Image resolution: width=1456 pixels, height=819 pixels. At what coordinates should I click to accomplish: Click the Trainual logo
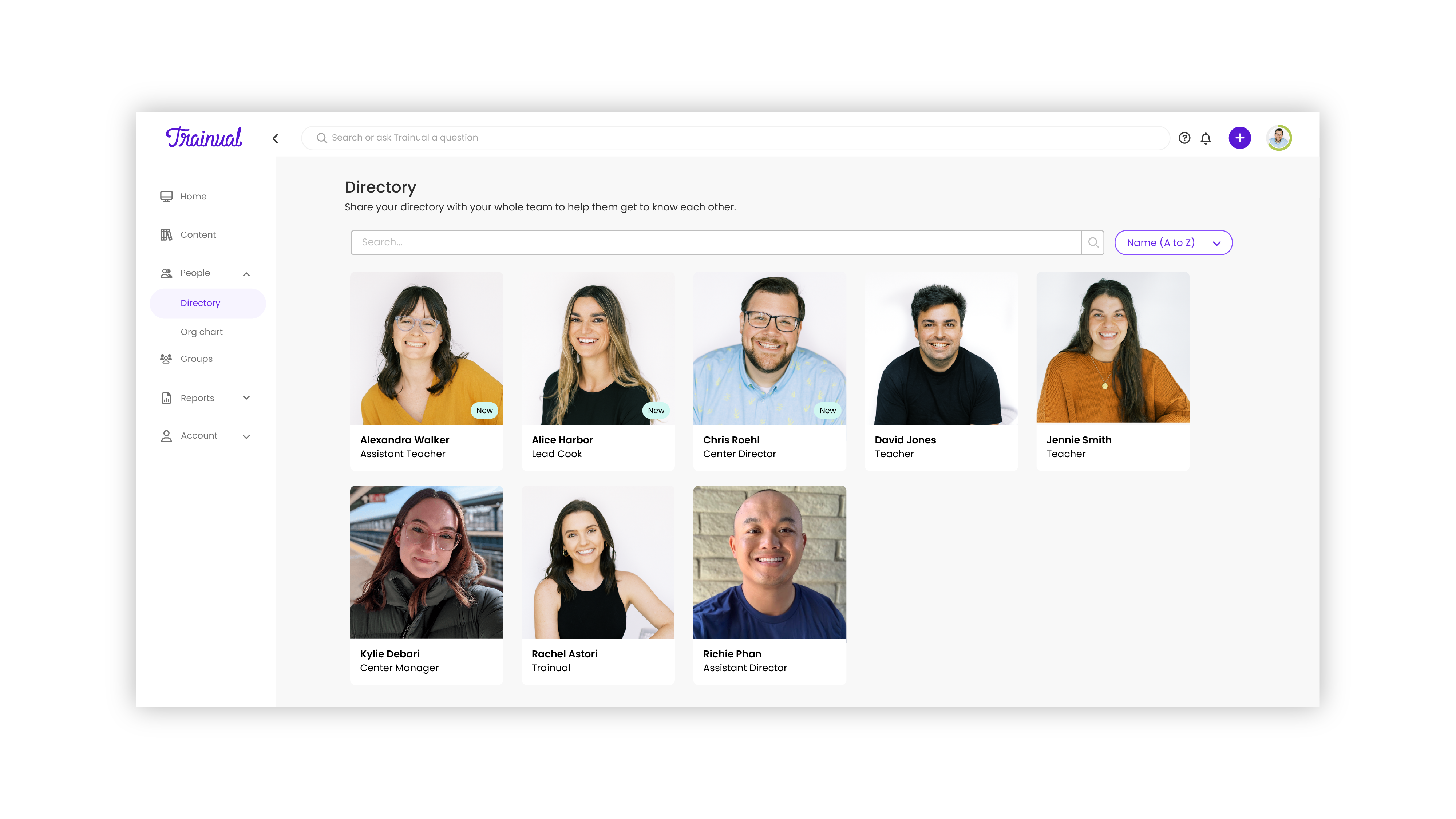[x=203, y=137]
